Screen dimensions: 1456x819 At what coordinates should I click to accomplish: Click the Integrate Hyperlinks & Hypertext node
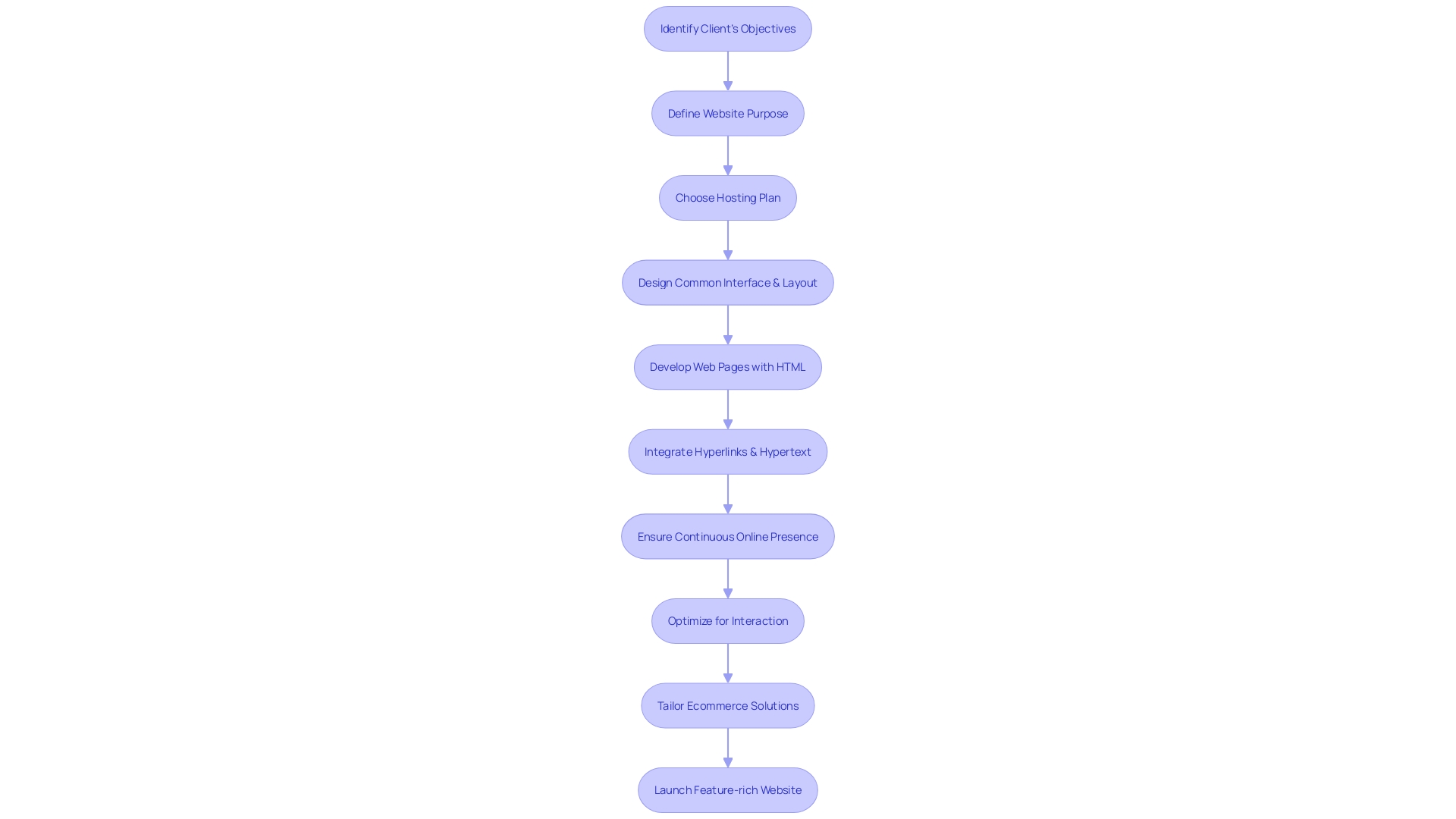(x=727, y=451)
